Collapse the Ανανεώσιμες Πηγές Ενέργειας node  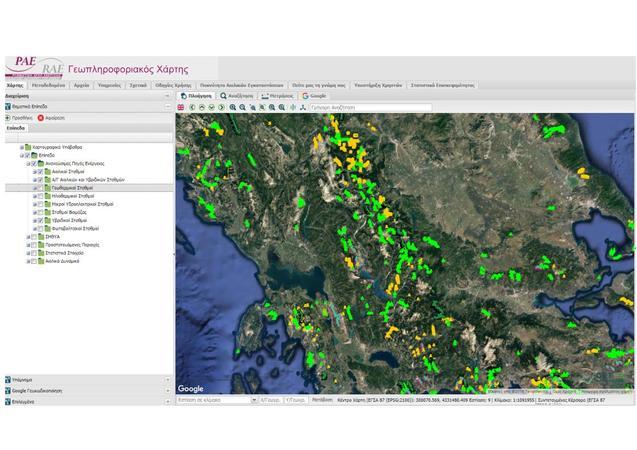(x=28, y=163)
